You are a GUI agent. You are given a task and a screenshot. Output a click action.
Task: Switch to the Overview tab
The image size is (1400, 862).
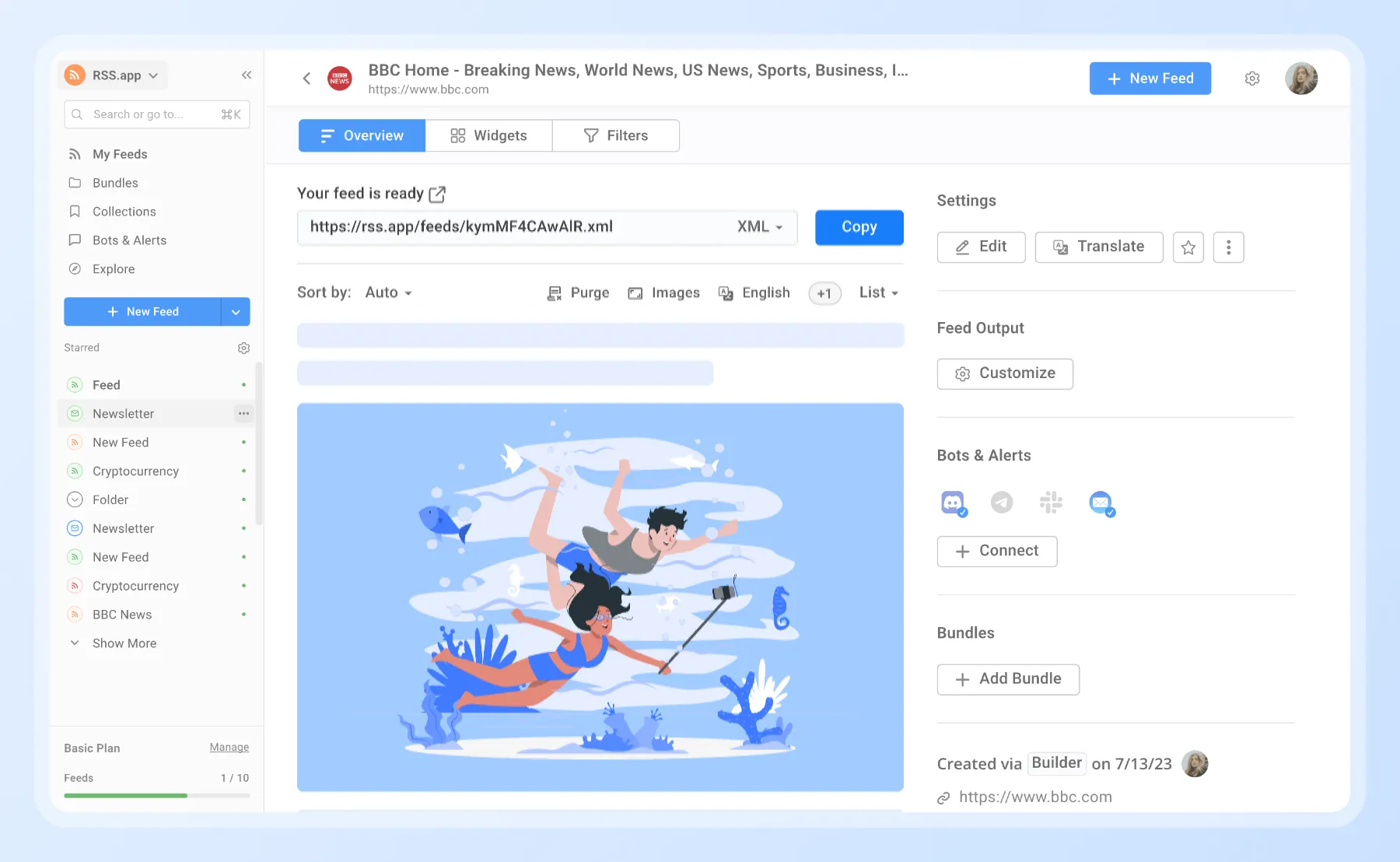pyautogui.click(x=362, y=136)
